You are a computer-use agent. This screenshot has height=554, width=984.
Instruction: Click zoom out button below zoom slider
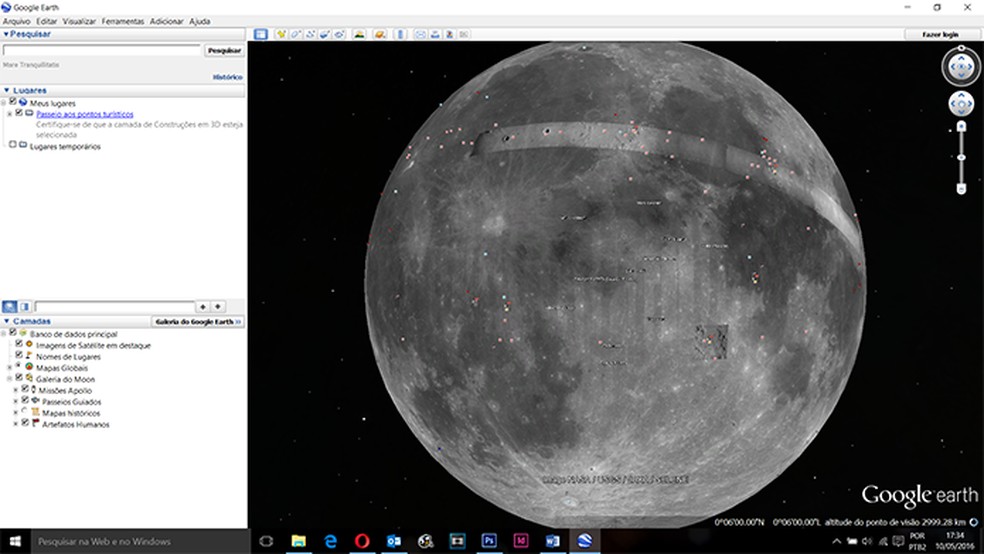pos(961,188)
